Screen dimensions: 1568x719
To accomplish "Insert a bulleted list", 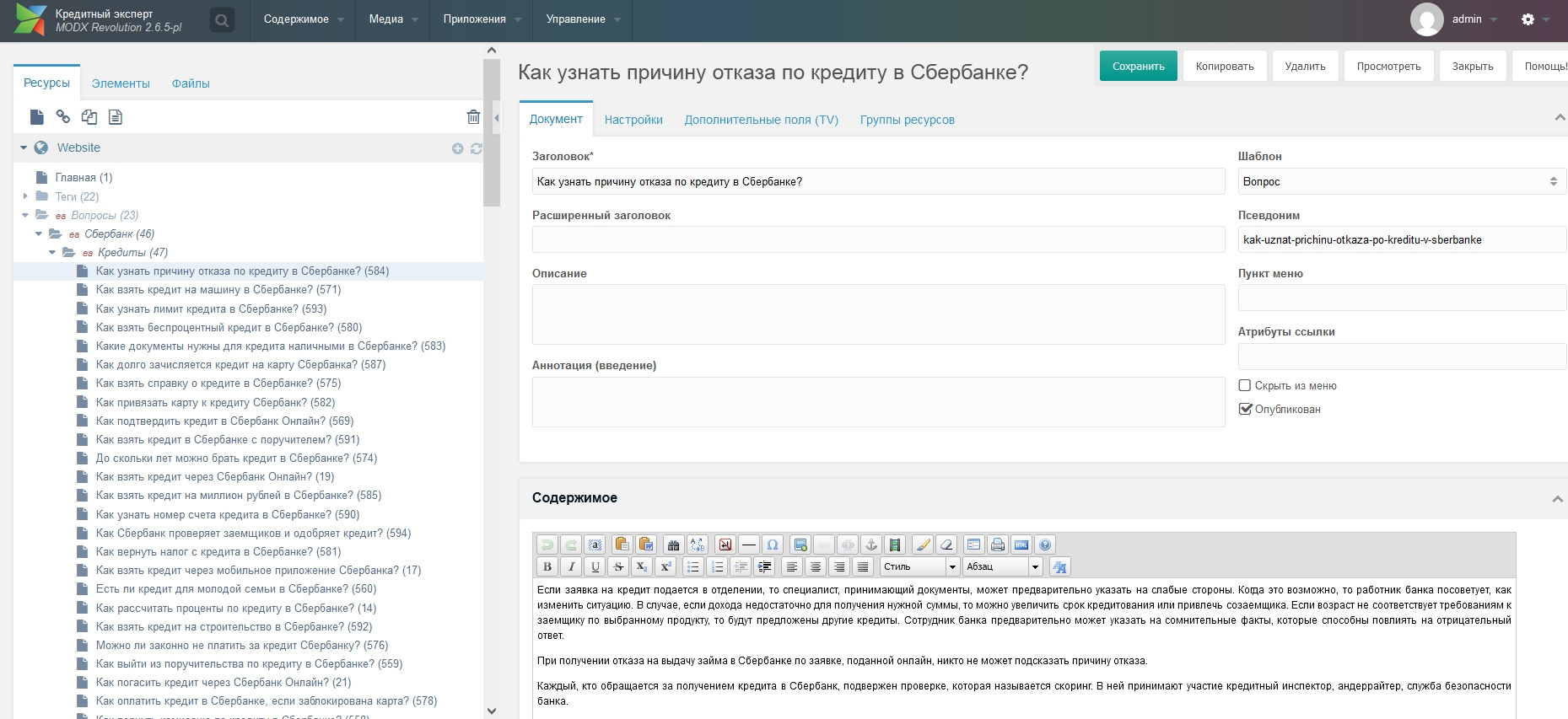I will [693, 566].
